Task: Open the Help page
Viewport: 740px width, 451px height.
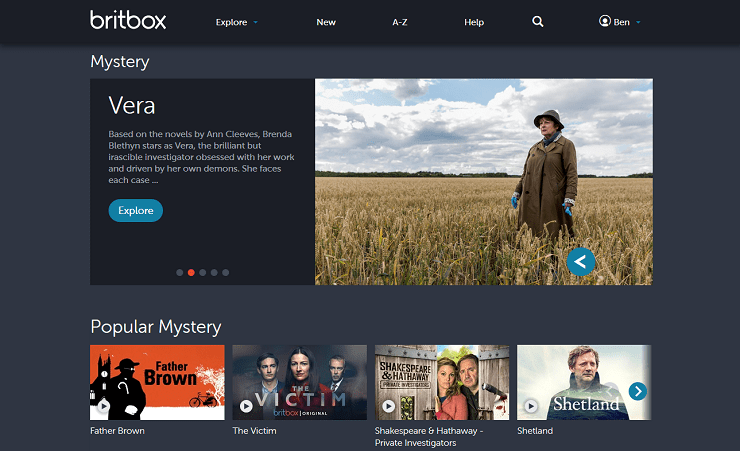Action: (x=474, y=22)
